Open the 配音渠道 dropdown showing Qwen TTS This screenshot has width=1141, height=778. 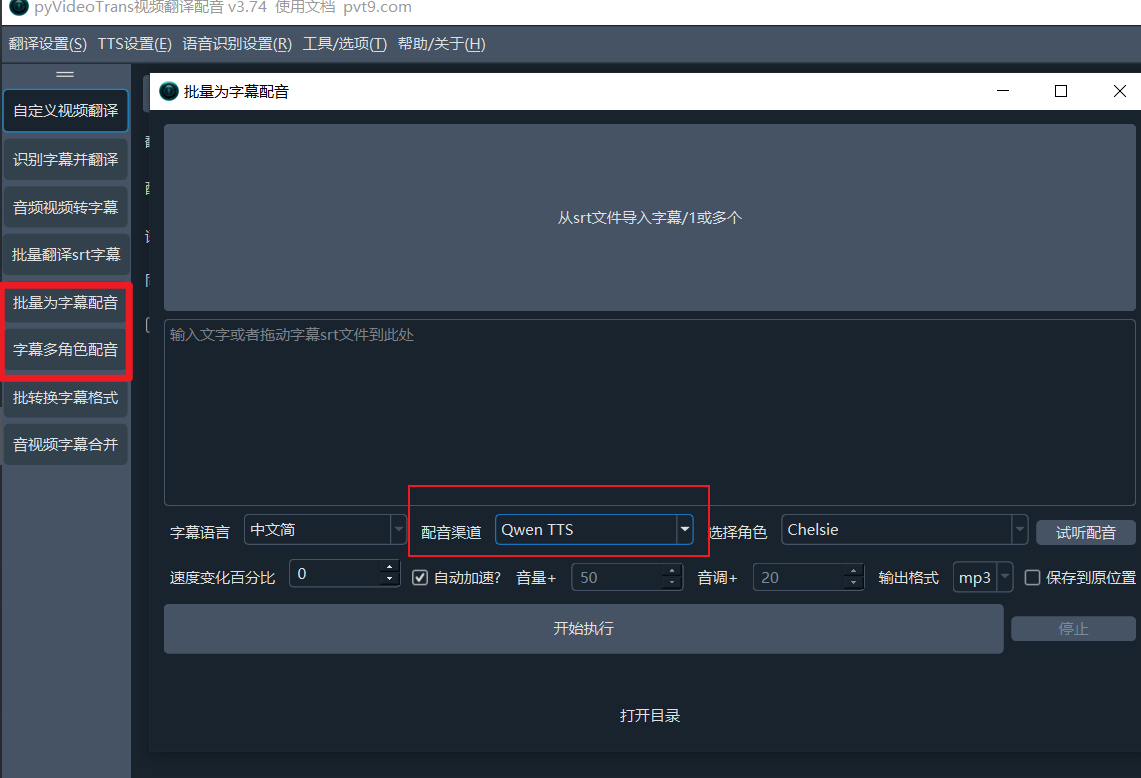594,530
